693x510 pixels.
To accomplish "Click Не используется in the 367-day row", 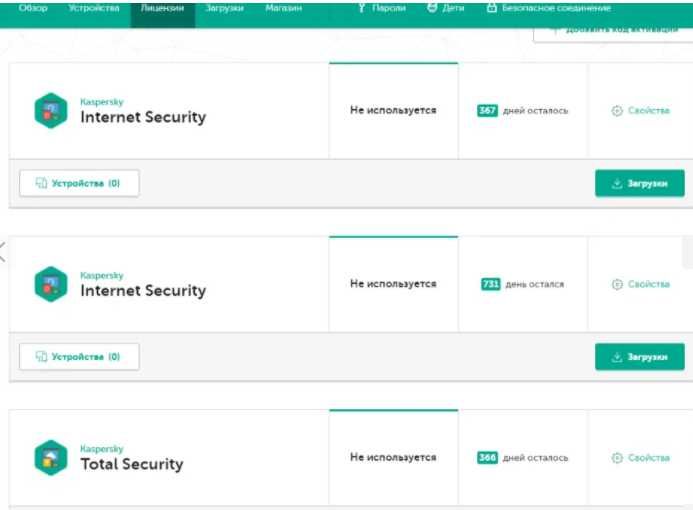I will click(x=393, y=110).
